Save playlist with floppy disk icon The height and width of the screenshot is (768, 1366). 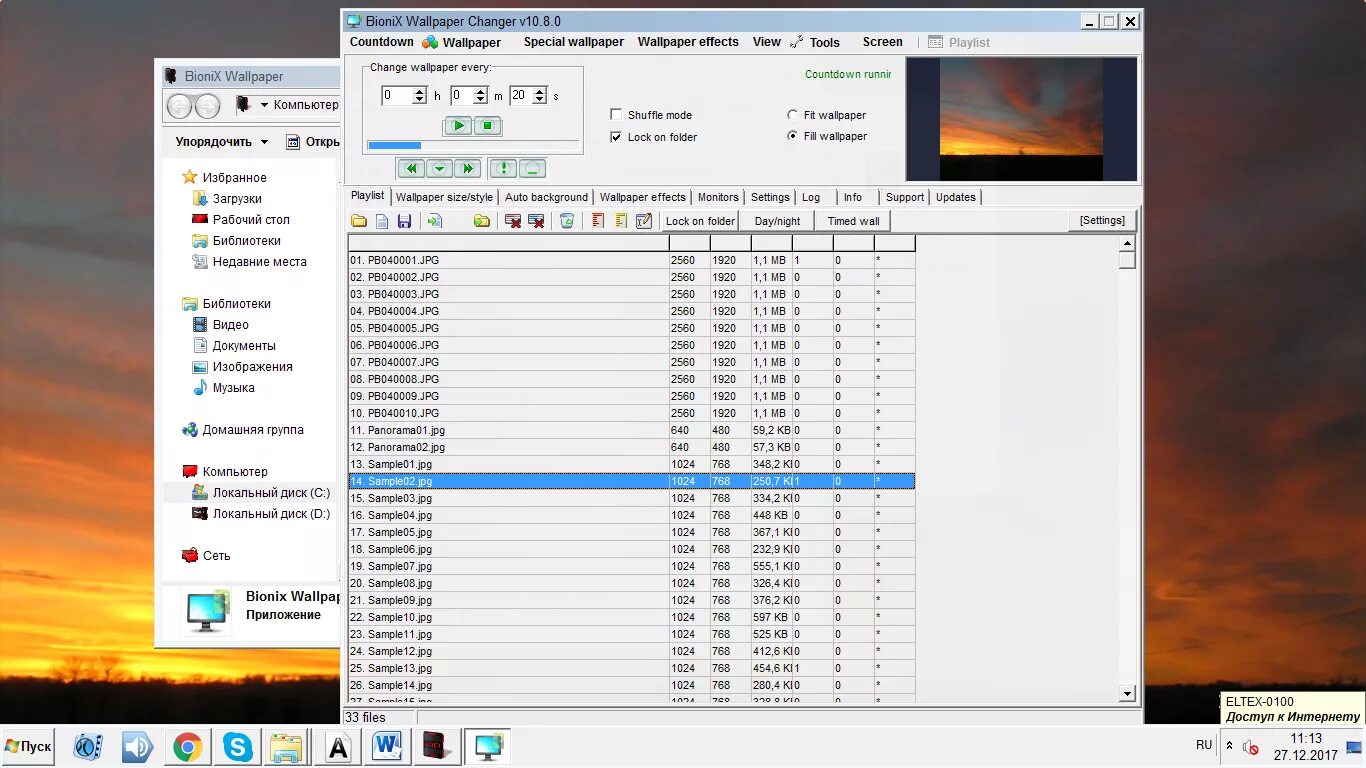404,221
